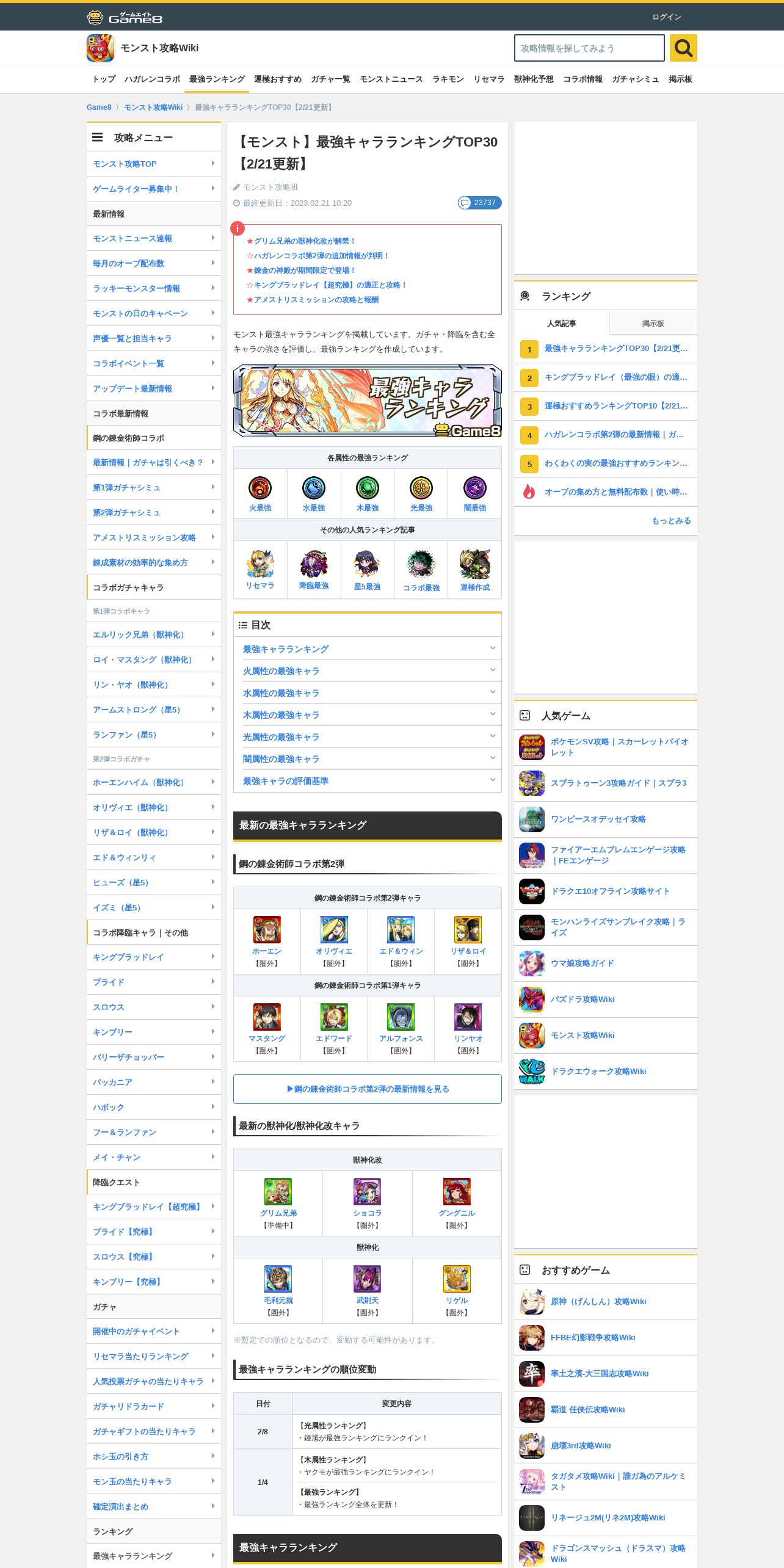Image resolution: width=784 pixels, height=1568 pixels.
Task: Select the 光最強 light attribute icon
Action: pos(421,488)
